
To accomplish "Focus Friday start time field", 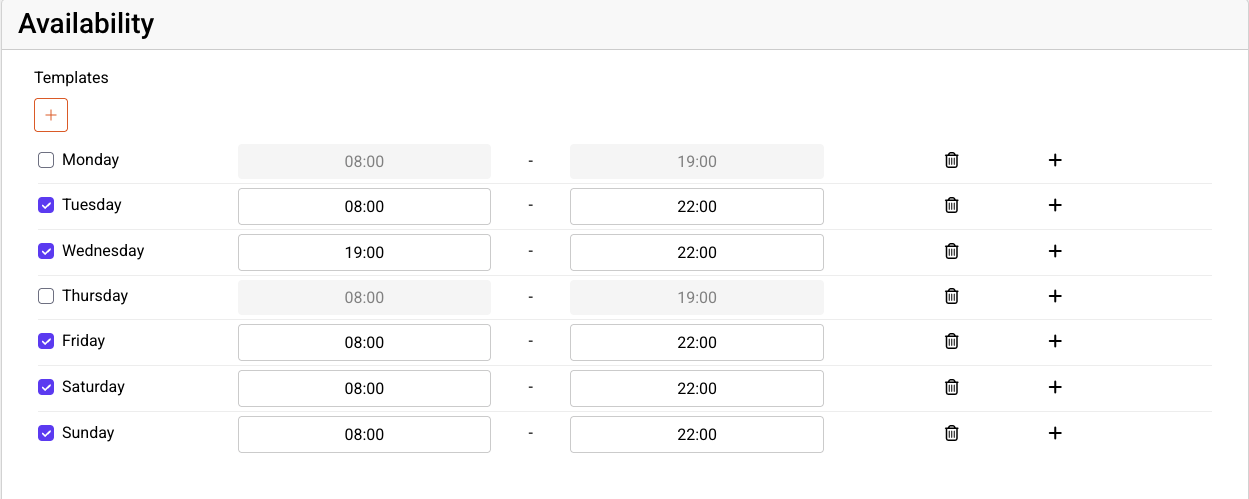I will pos(364,343).
